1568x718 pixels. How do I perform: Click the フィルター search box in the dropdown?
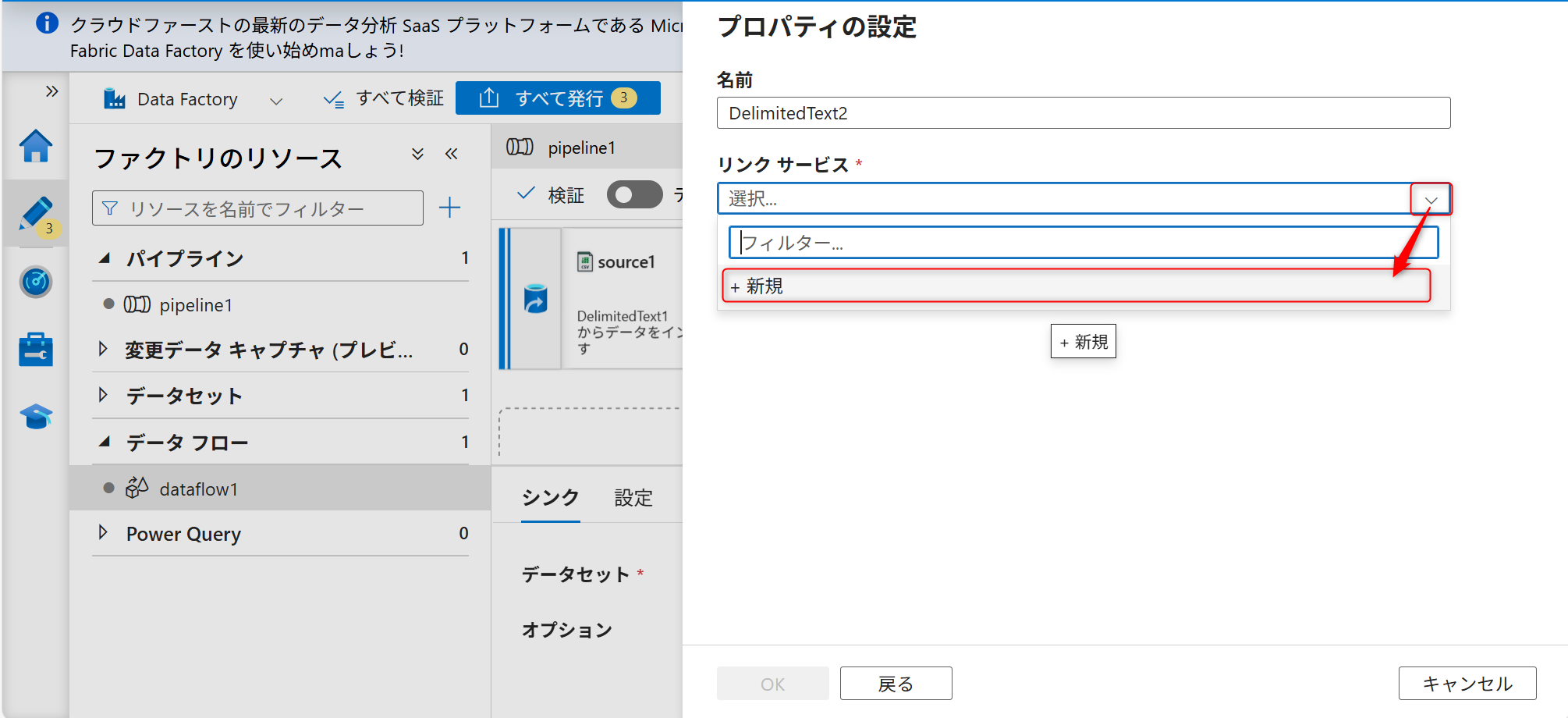[1083, 242]
